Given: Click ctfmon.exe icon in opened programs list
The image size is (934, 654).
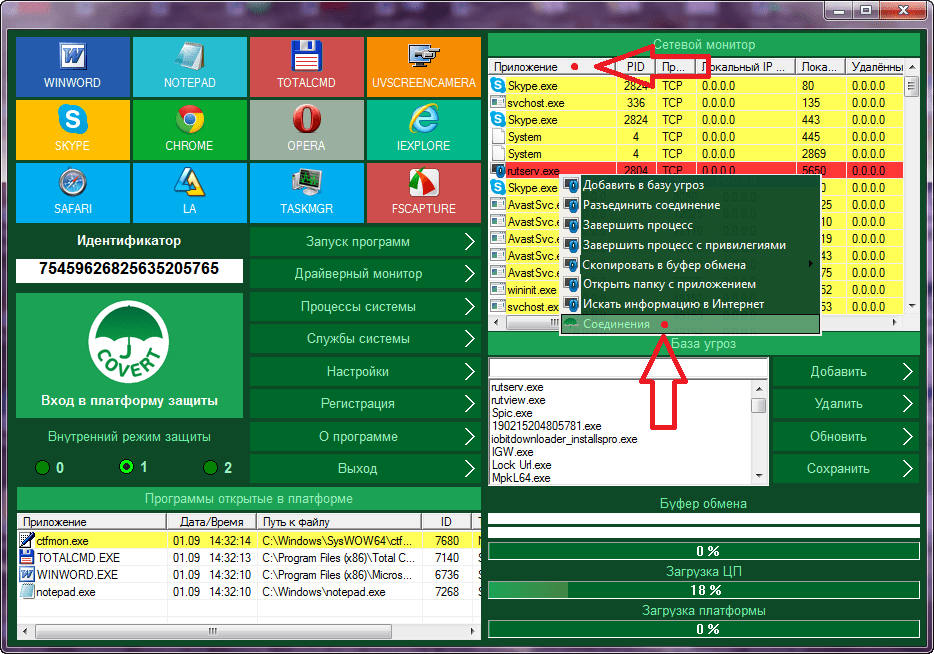Looking at the screenshot, I should 27,540.
